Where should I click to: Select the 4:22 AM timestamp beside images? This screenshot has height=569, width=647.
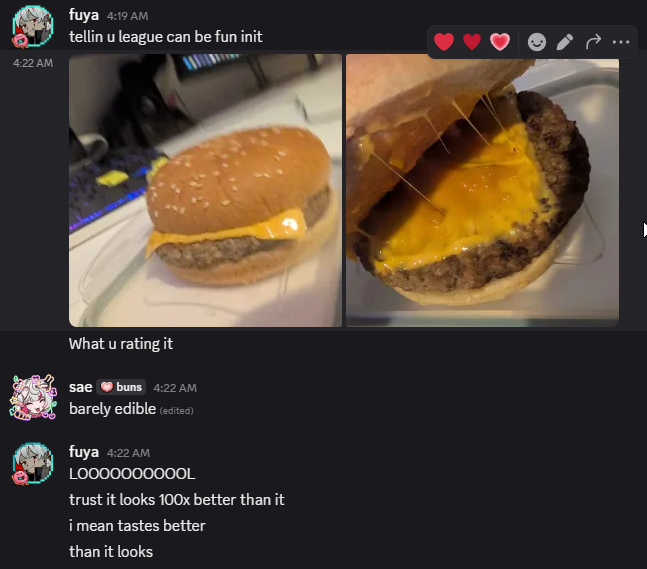click(x=33, y=63)
